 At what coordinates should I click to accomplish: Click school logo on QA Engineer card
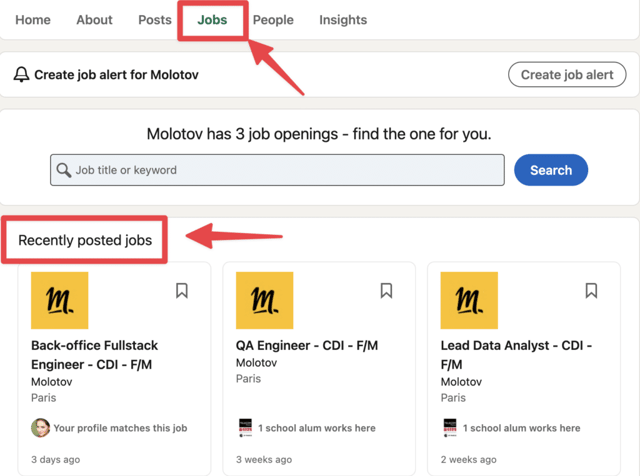(x=245, y=428)
